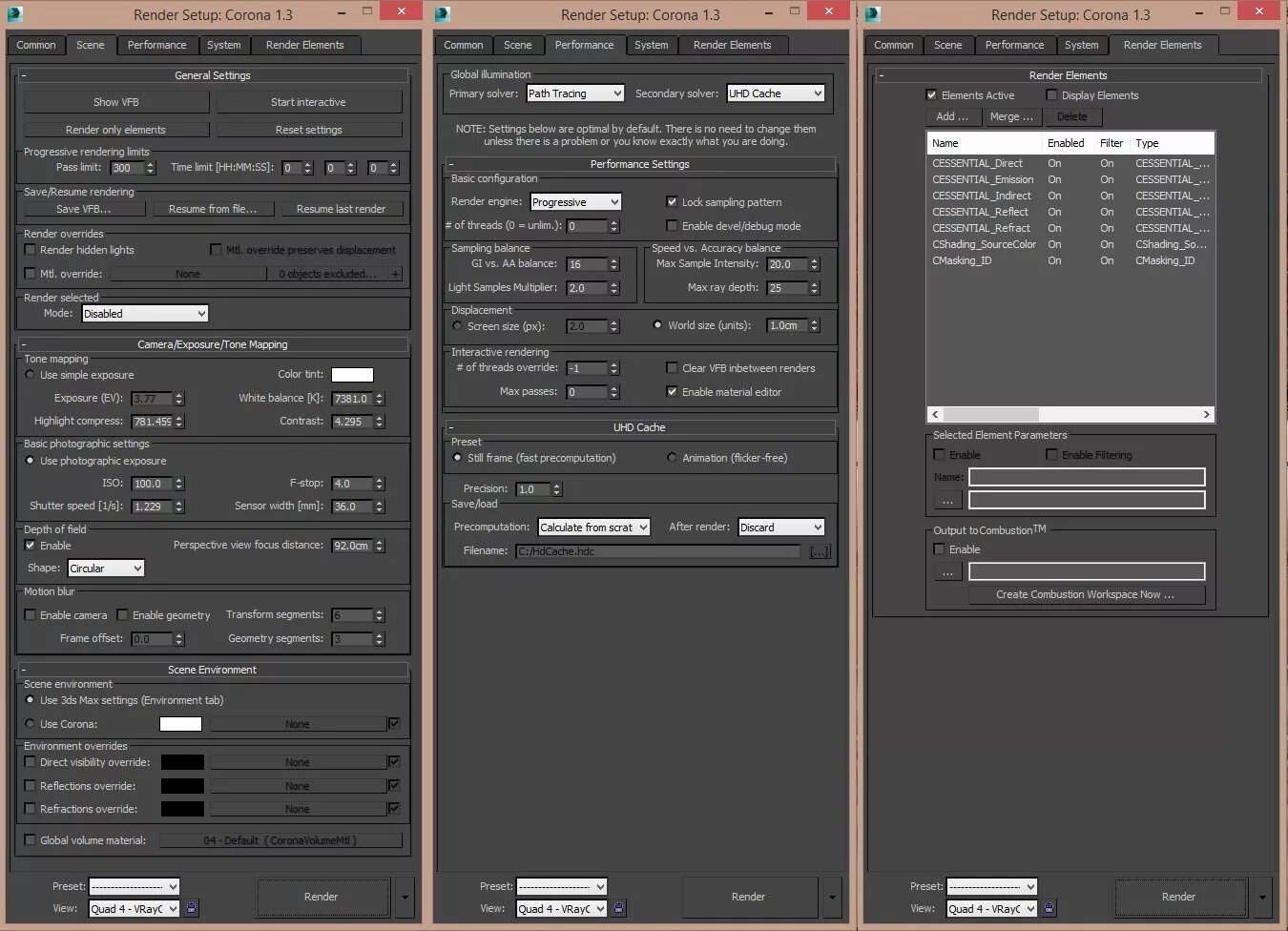The image size is (1288, 931).
Task: Click Add button in Render Elements
Action: (952, 116)
